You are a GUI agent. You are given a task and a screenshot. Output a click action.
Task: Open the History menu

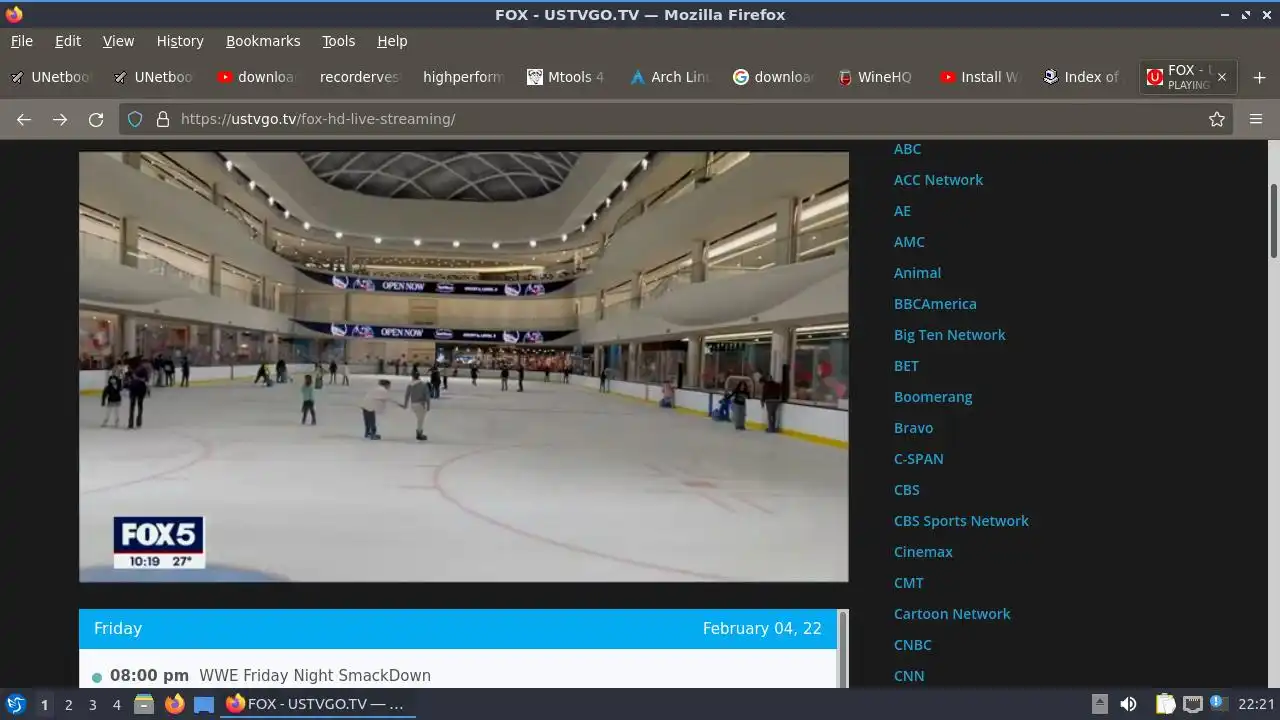(x=180, y=41)
